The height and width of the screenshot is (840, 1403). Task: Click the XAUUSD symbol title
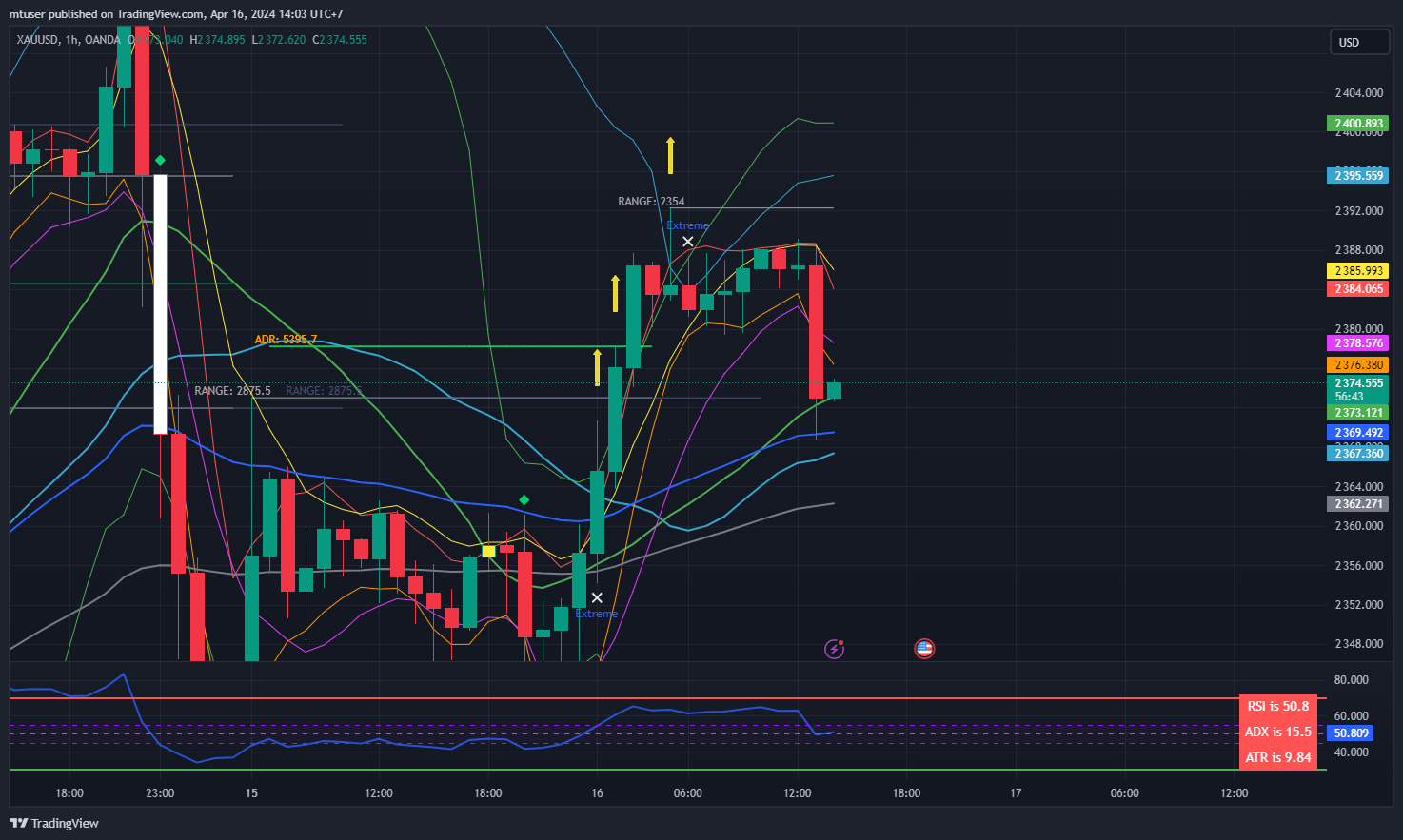coord(37,40)
